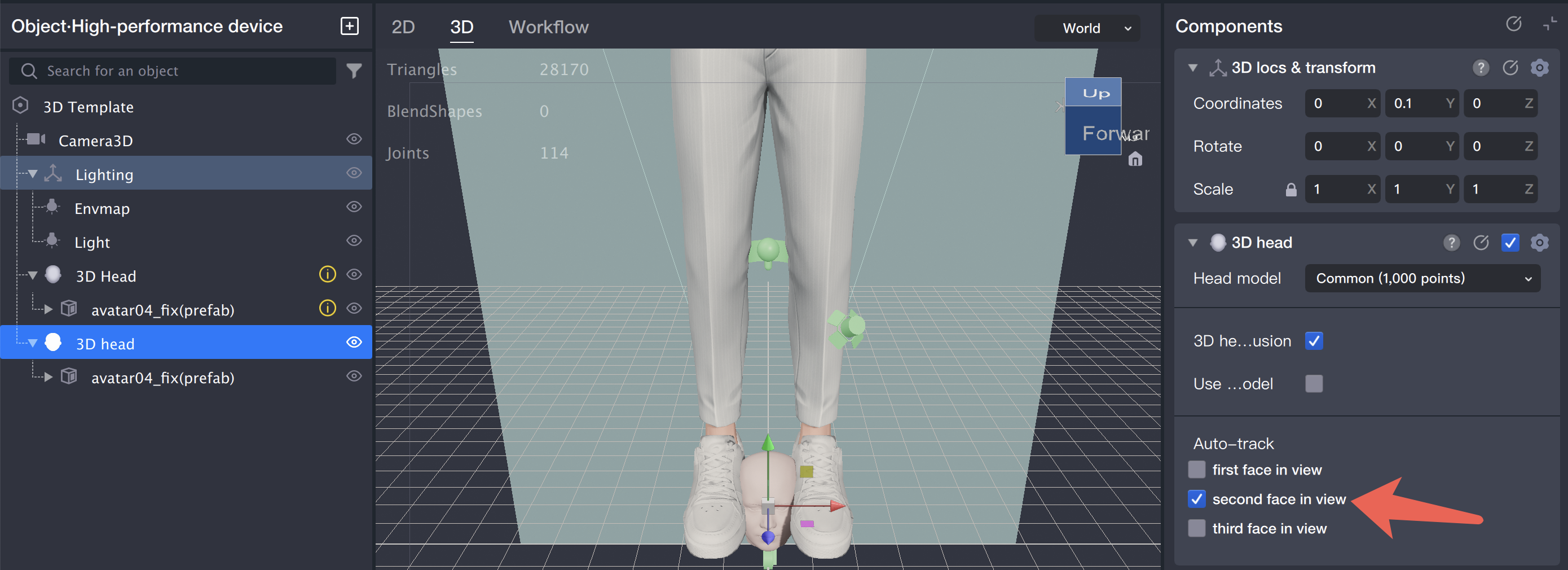This screenshot has width=1568, height=570.
Task: Open the Head model dropdown
Action: pyautogui.click(x=1422, y=278)
